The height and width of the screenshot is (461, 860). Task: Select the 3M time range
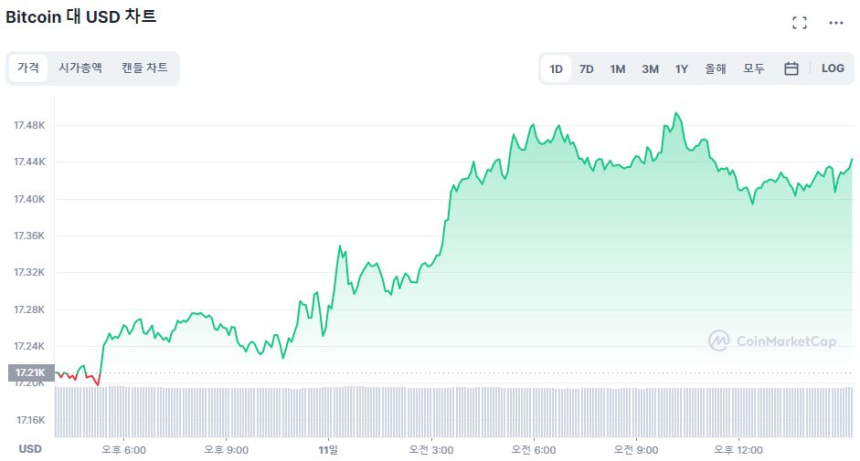650,69
